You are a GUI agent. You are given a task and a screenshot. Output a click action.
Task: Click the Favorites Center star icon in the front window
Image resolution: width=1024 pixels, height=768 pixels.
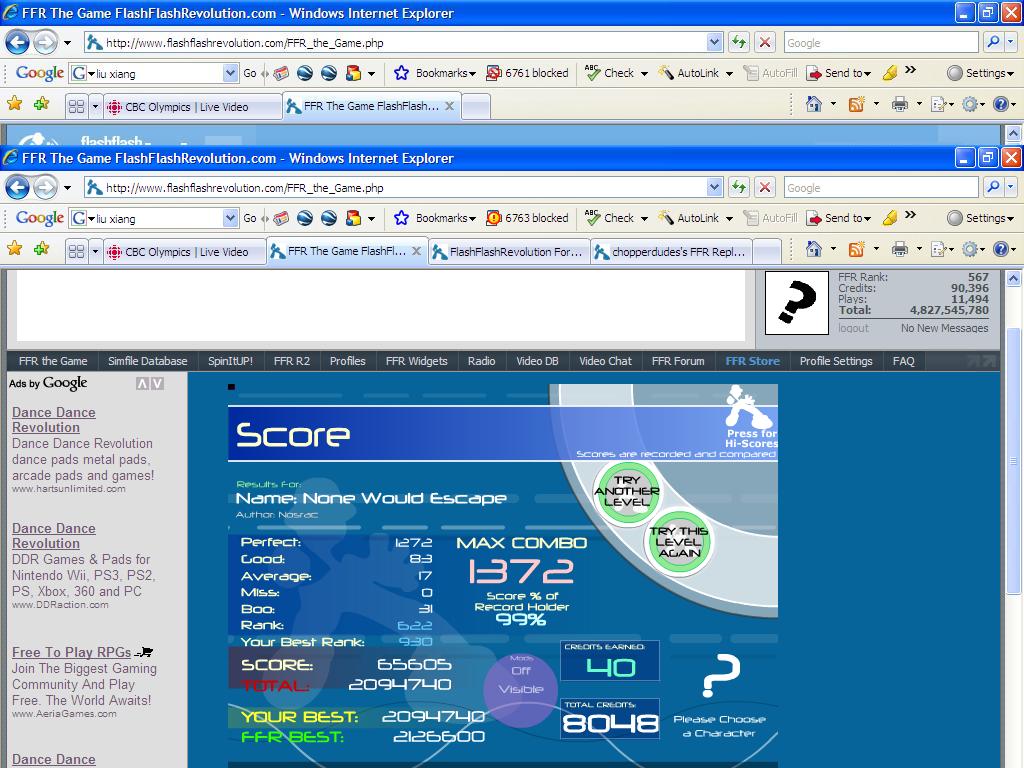point(15,249)
